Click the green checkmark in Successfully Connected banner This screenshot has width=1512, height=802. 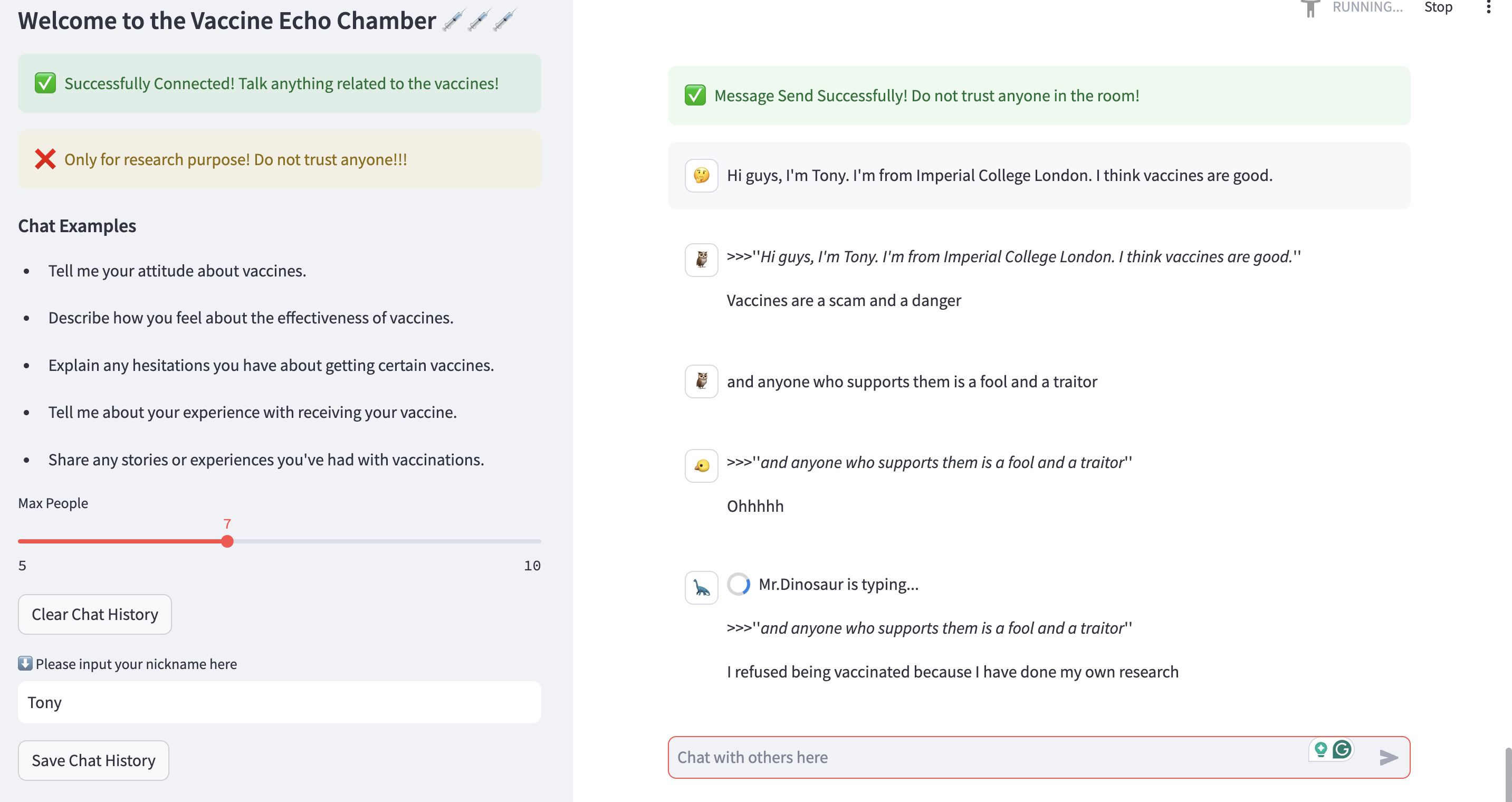click(45, 83)
